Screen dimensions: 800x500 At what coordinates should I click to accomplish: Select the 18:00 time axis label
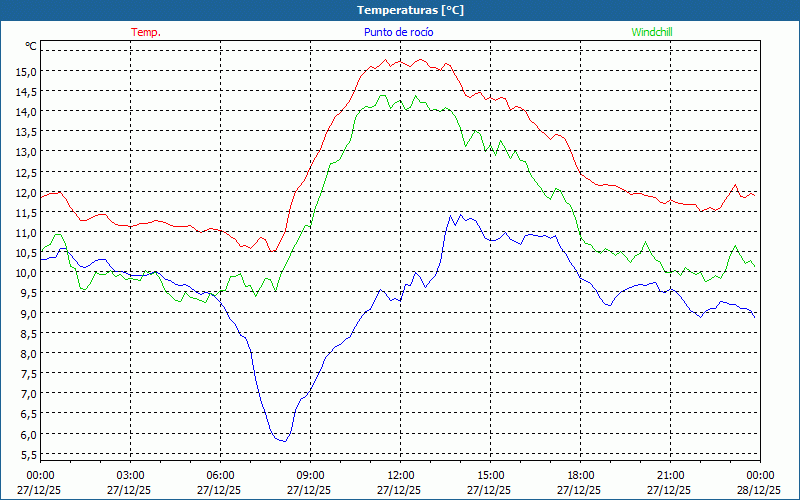(581, 475)
